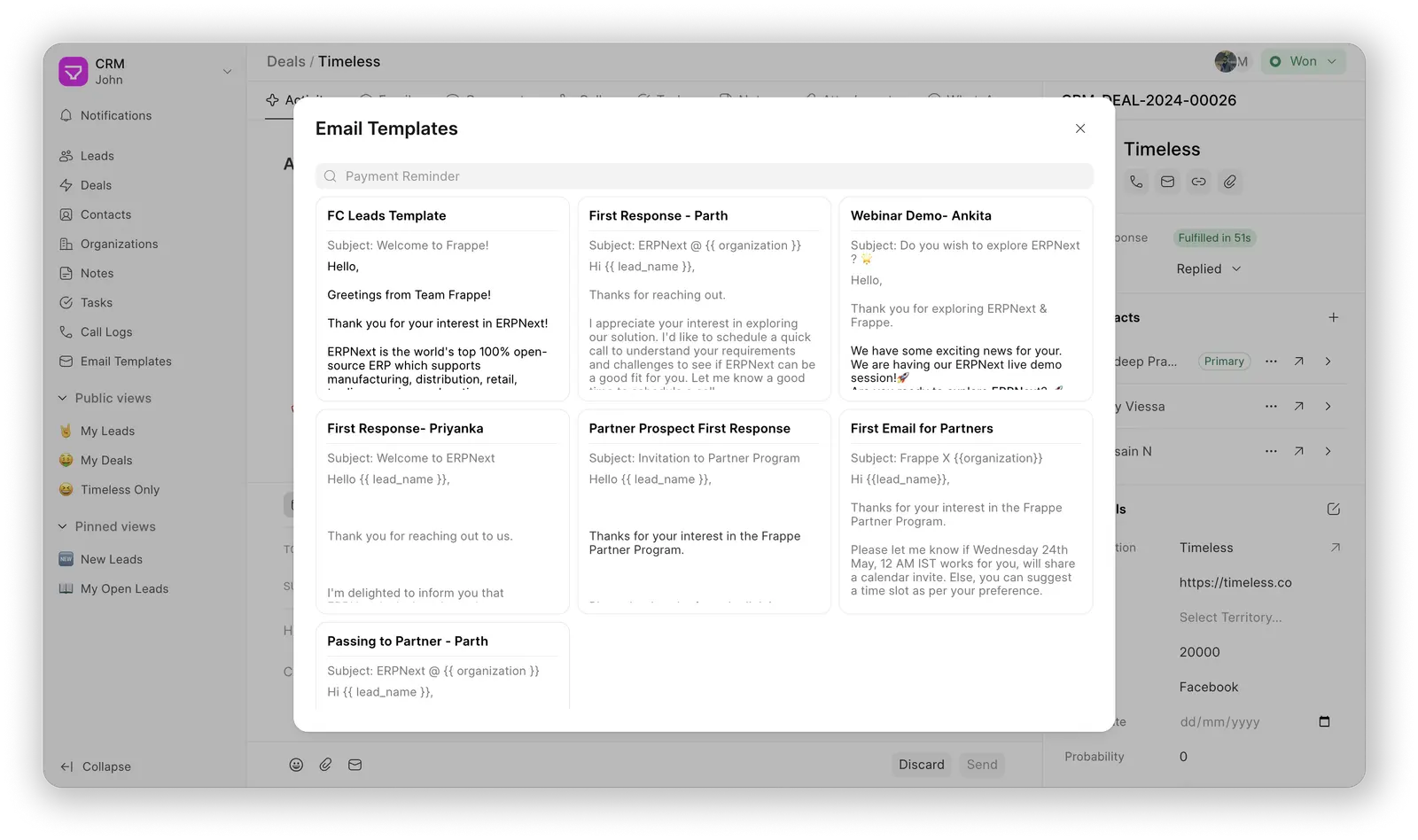Image resolution: width=1418 pixels, height=840 pixels.
Task: Click the Send button
Action: click(x=982, y=765)
